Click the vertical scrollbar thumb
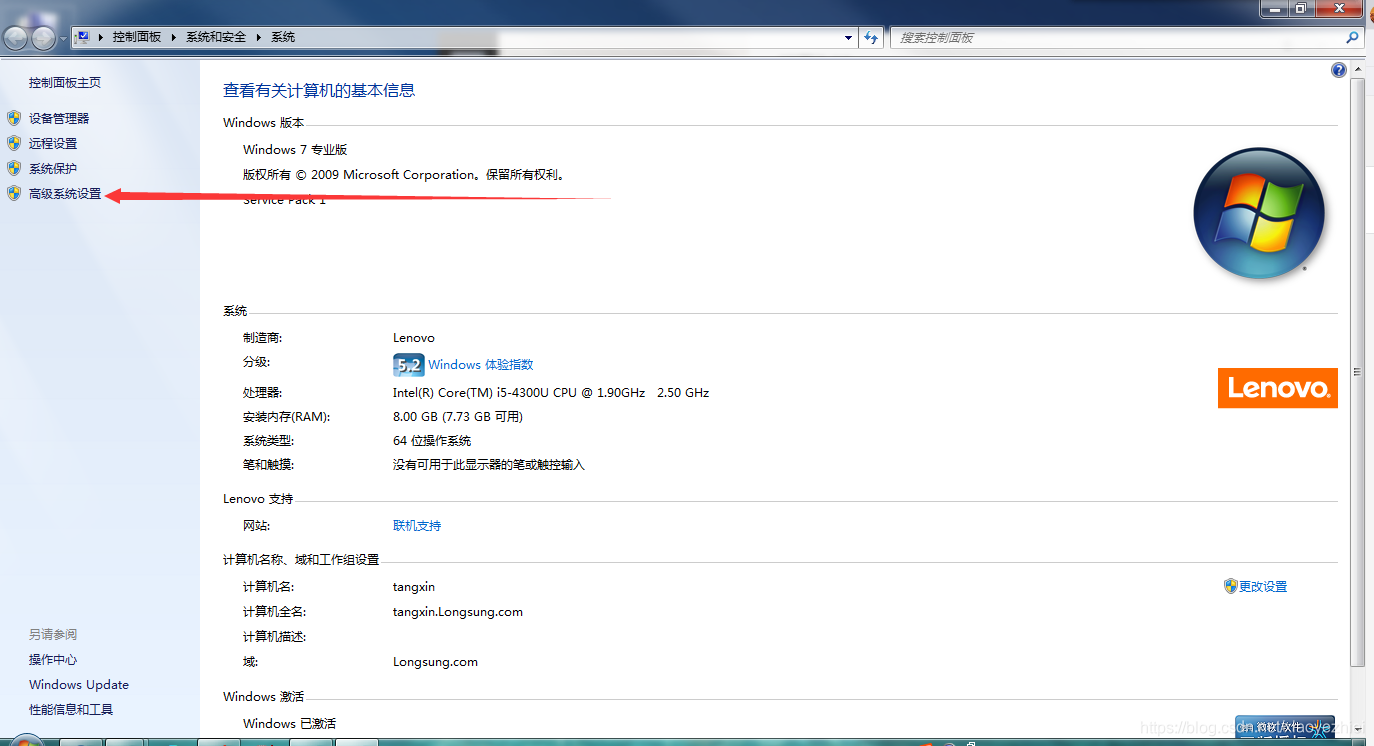 click(x=1357, y=371)
